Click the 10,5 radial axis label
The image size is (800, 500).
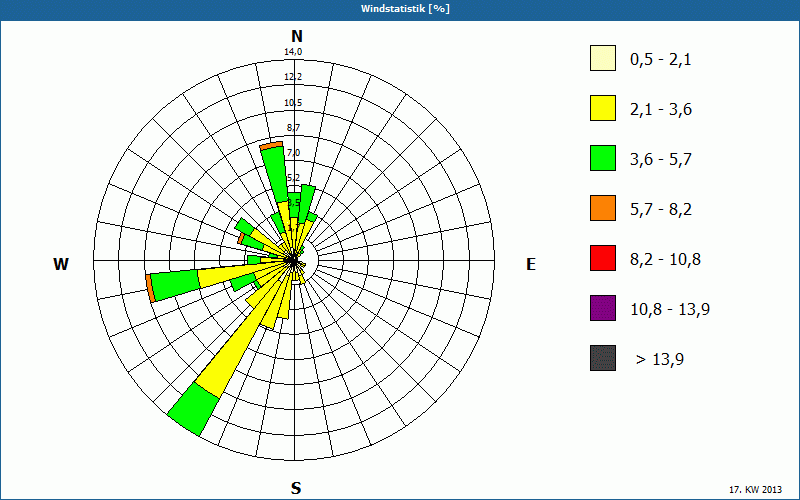pyautogui.click(x=293, y=103)
